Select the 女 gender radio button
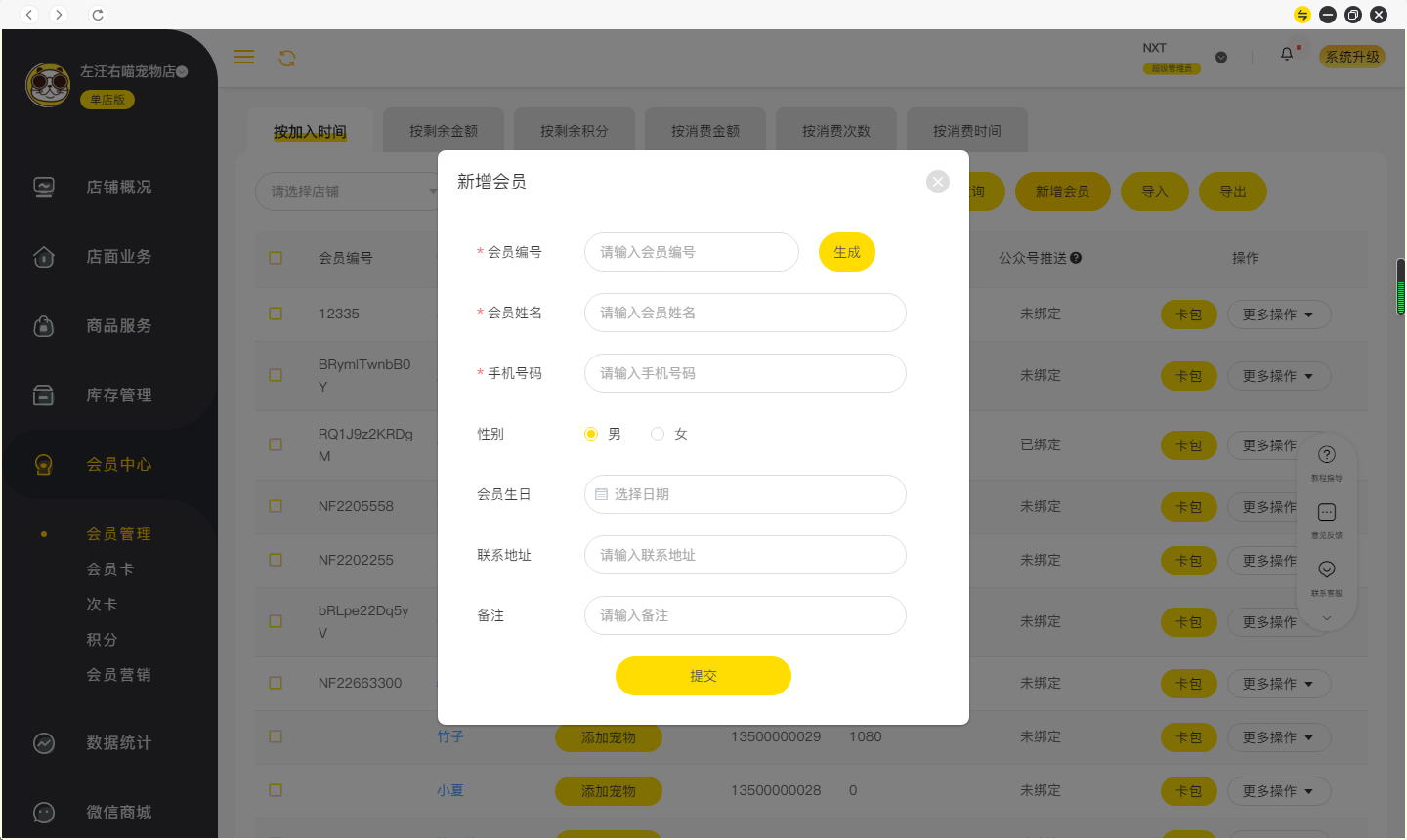The width and height of the screenshot is (1407, 840). click(658, 434)
